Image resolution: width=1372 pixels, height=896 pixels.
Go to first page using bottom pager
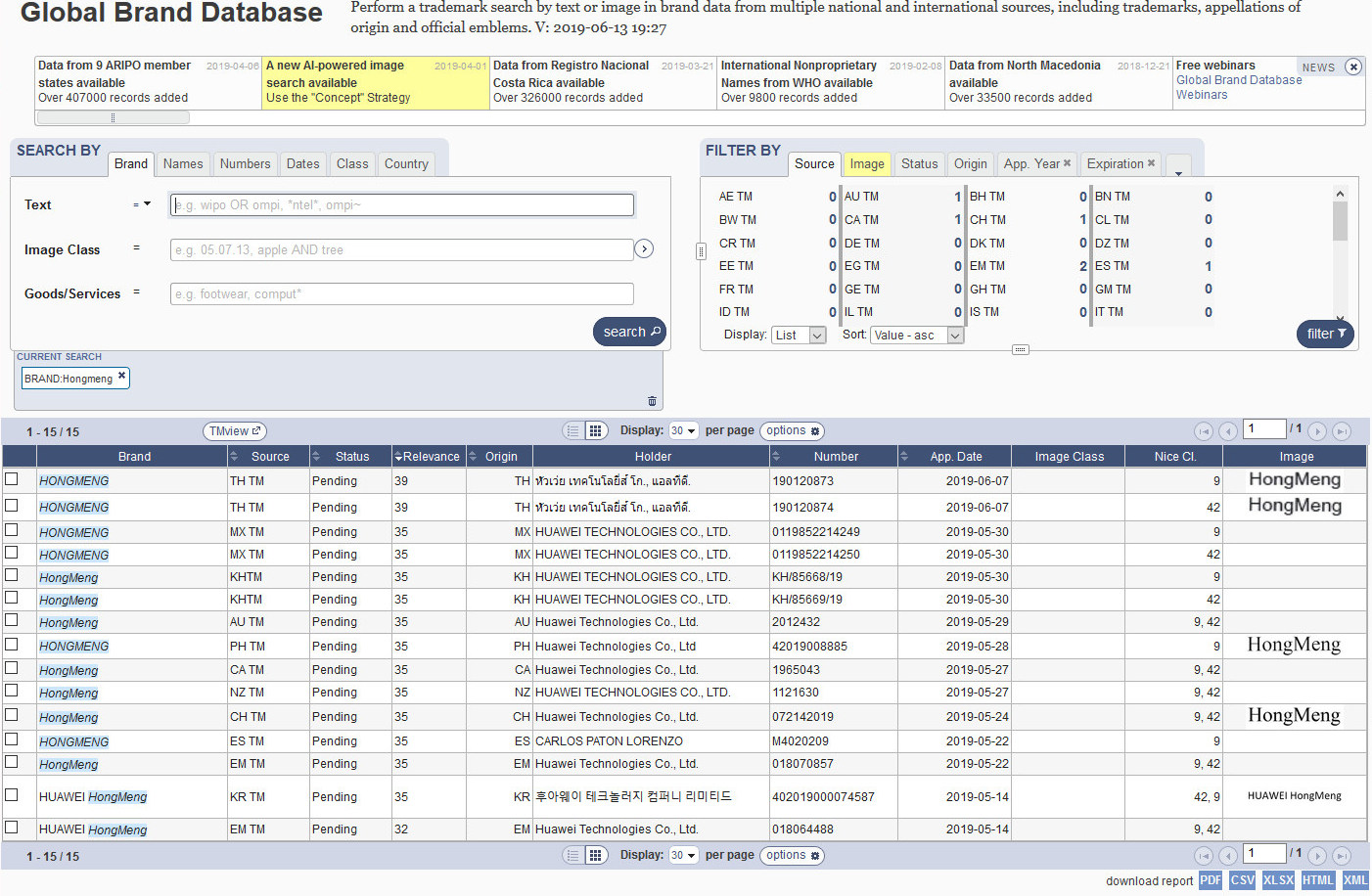tap(1204, 855)
